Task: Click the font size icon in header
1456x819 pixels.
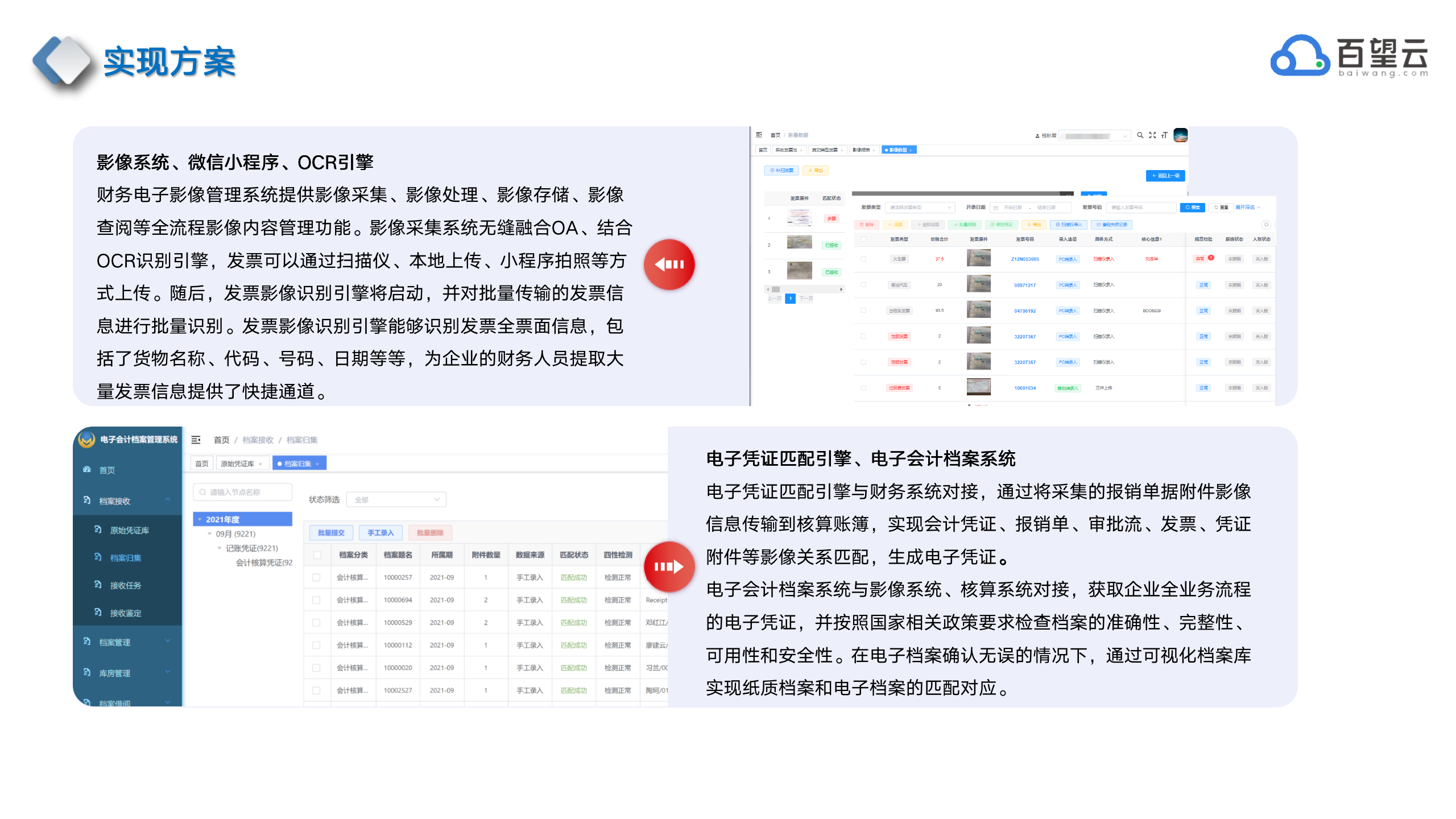Action: [x=1164, y=135]
